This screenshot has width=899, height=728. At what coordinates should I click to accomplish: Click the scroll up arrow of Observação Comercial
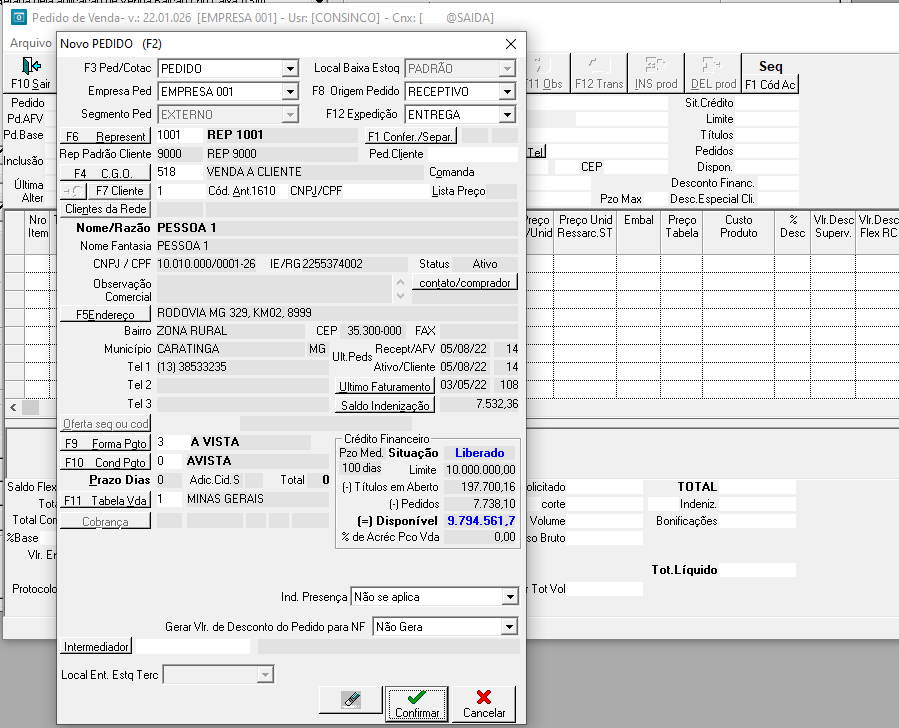[400, 283]
